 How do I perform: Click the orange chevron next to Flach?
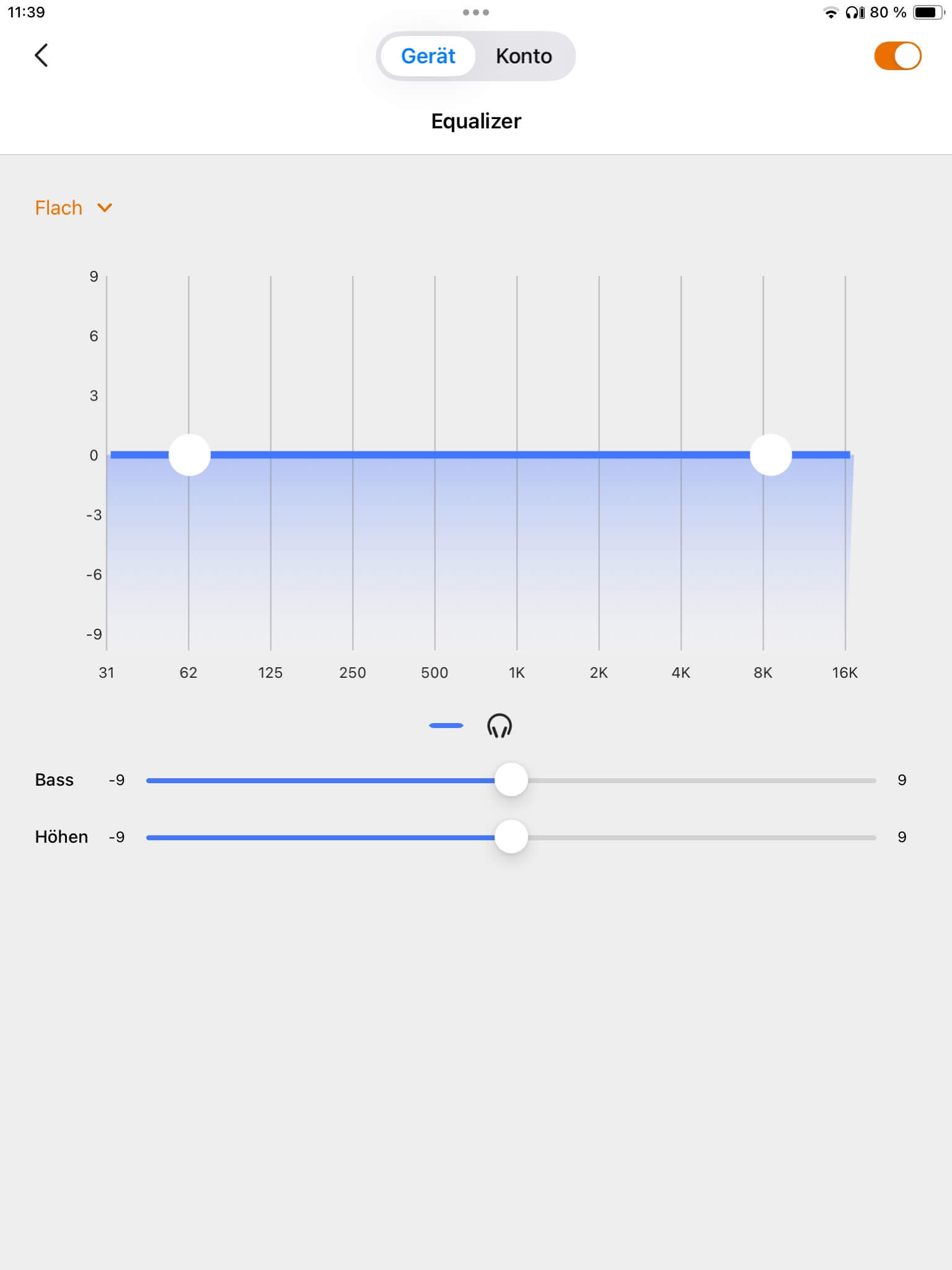[x=105, y=208]
